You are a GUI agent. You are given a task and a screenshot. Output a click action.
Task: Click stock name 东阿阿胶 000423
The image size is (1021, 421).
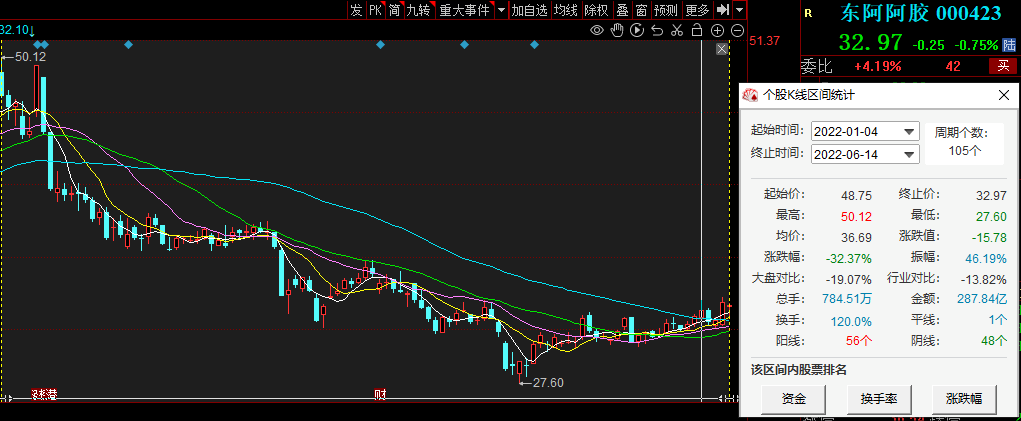tap(920, 12)
